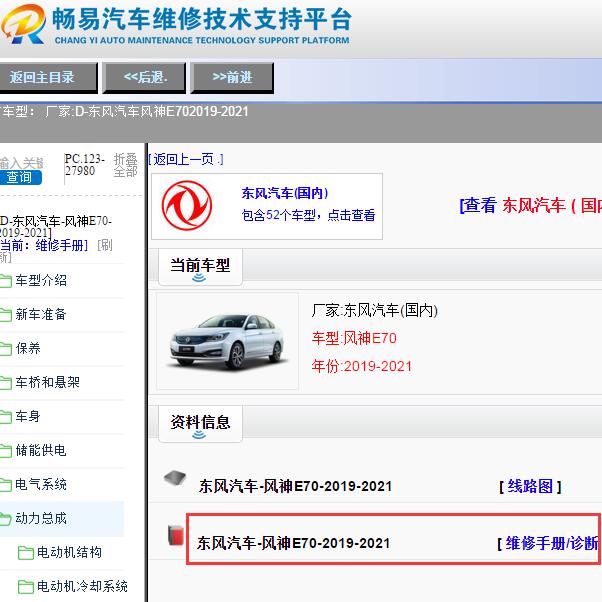Click PC.123-27980 text
This screenshot has width=602, height=602.
pyautogui.click(x=85, y=165)
